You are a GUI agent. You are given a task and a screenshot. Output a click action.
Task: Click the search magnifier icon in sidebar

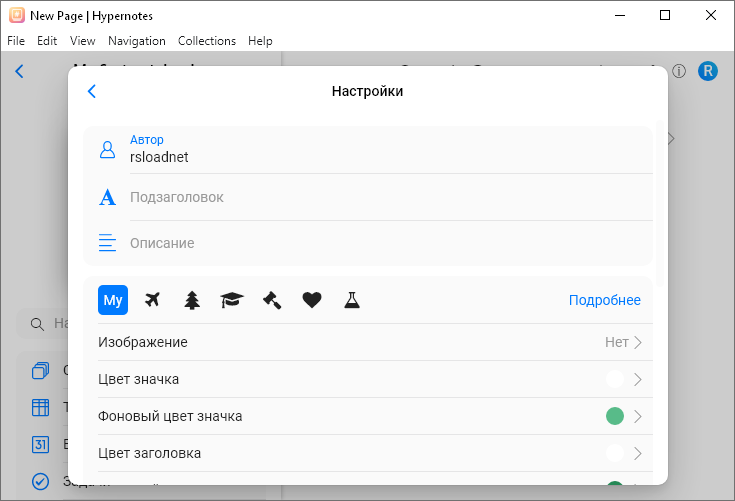click(x=37, y=324)
